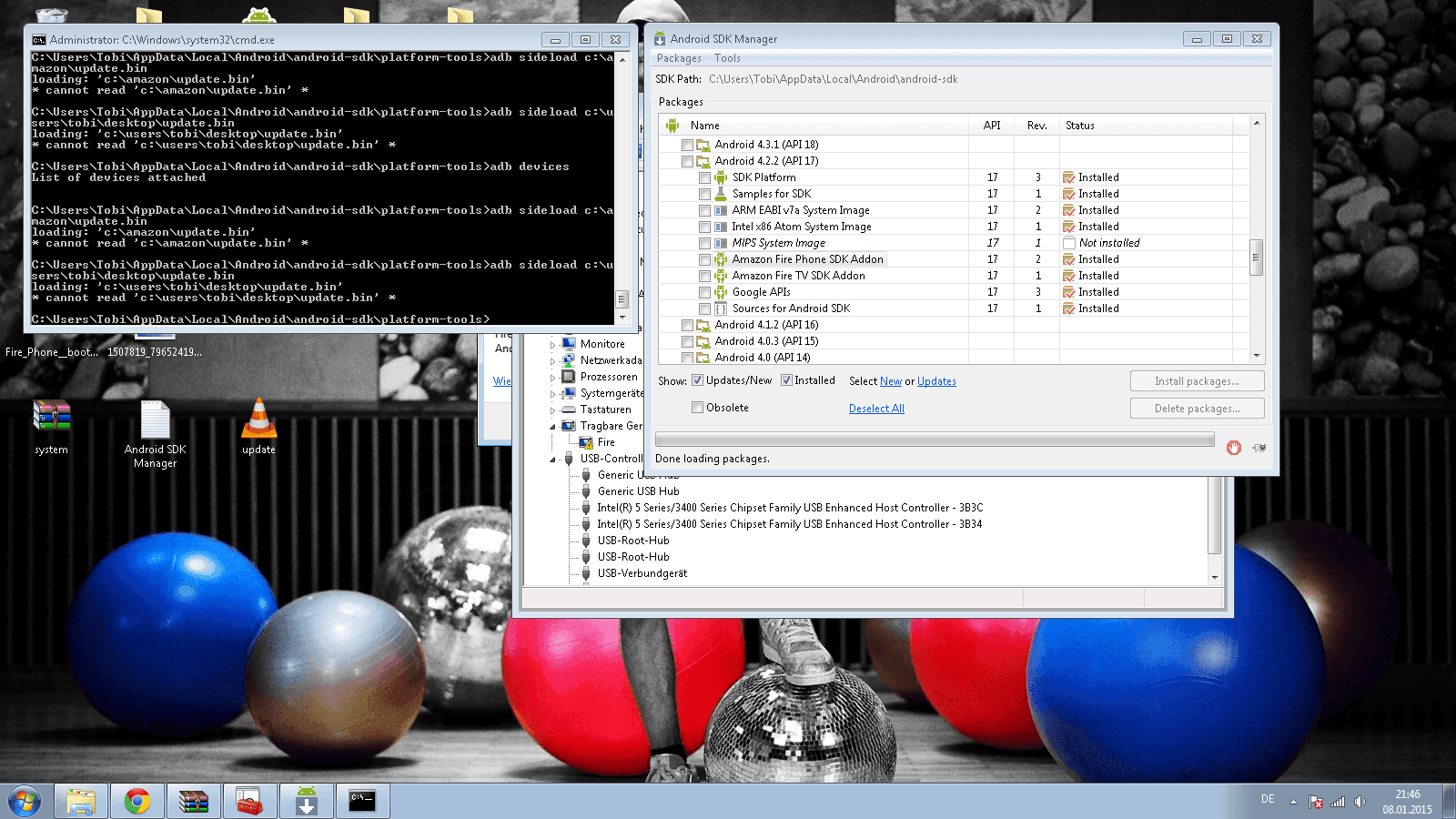This screenshot has height=819, width=1456.
Task: Switch to WinRAR in the taskbar
Action: 194,802
